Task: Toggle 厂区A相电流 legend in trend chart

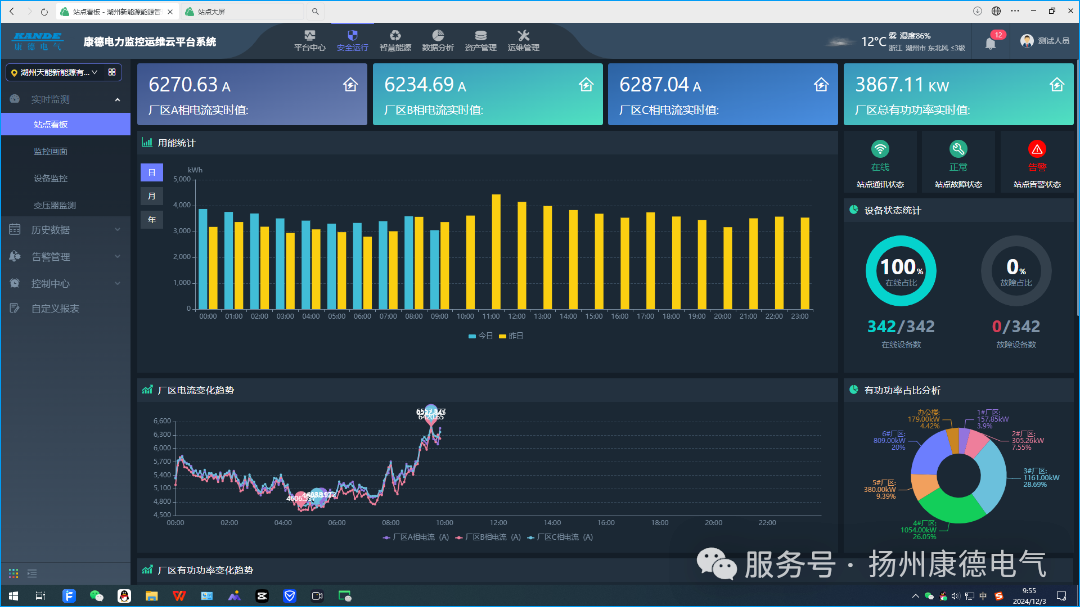Action: pos(415,537)
